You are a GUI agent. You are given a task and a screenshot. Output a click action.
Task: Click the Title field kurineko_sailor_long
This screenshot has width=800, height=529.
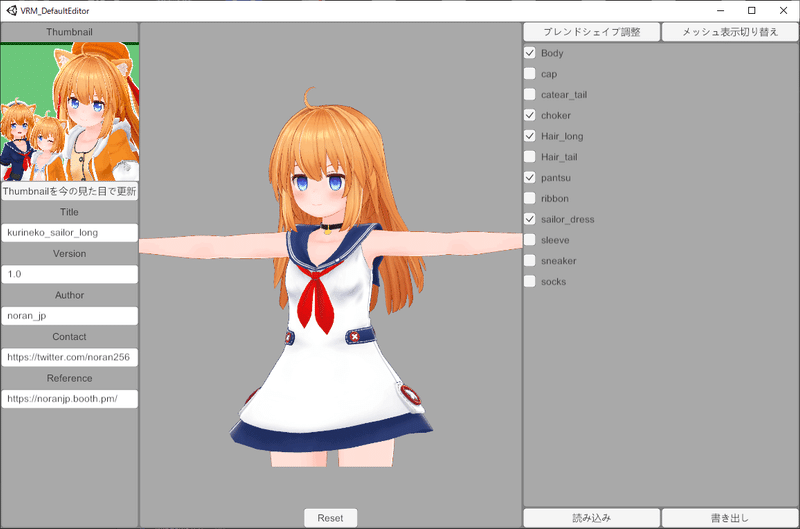69,233
